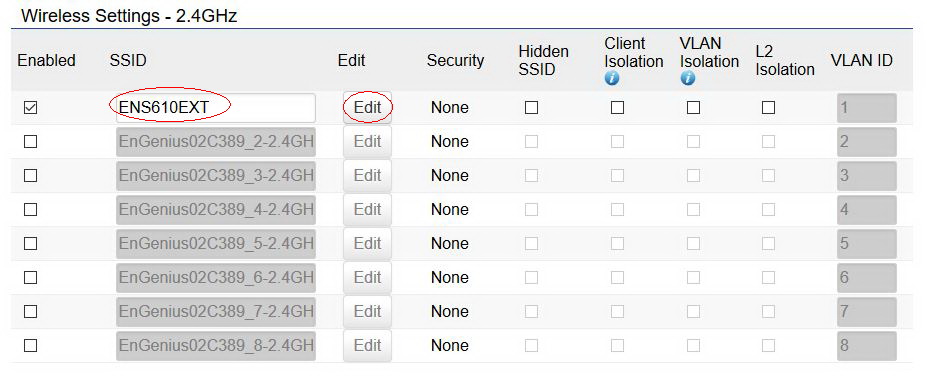This screenshot has height=378, width=927.
Task: Click Edit button for EnGenius02C389_2-2.4GHz row
Action: click(x=367, y=141)
